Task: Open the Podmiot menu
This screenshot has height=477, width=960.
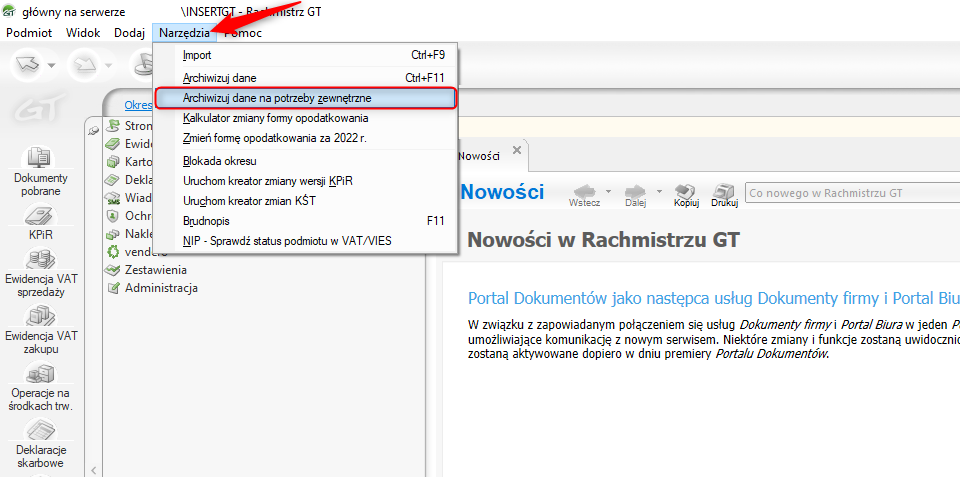Action: 29,33
